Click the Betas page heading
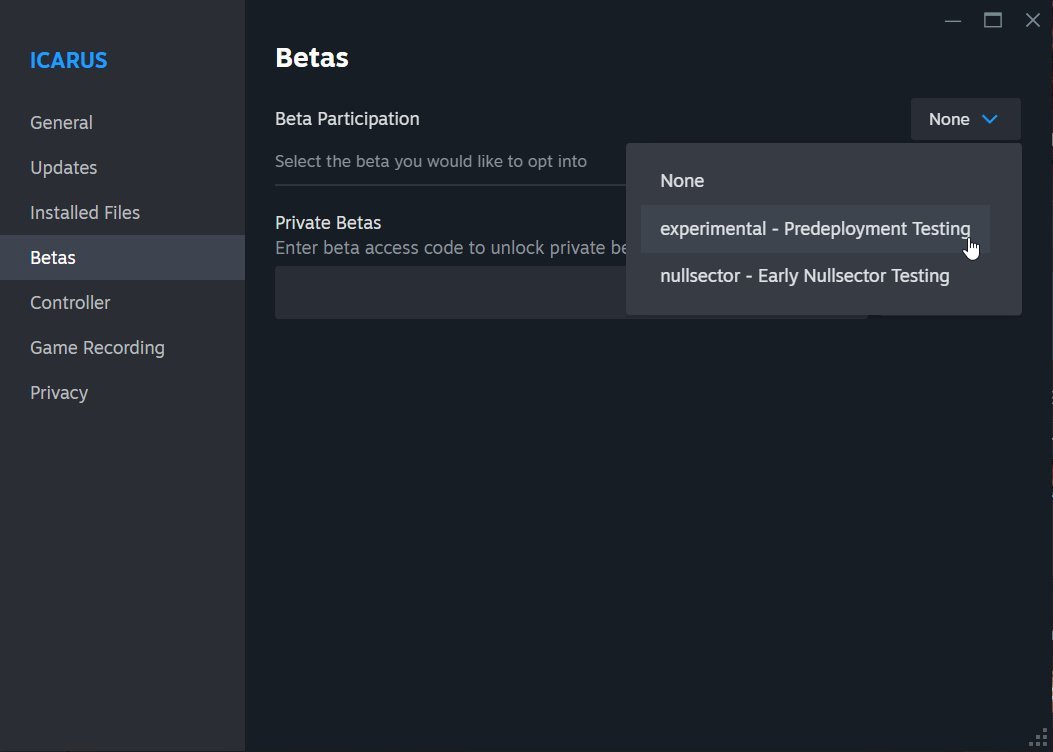1053x752 pixels. pos(312,58)
